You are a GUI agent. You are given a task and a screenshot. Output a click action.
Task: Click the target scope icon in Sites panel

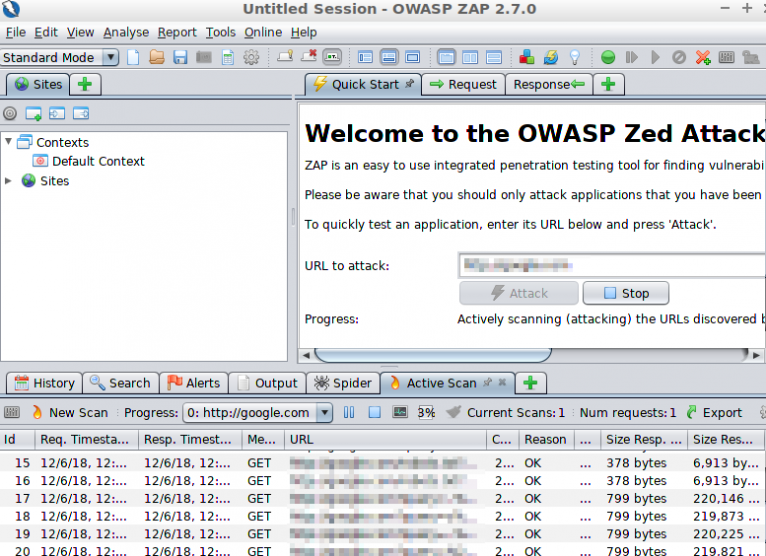point(10,114)
